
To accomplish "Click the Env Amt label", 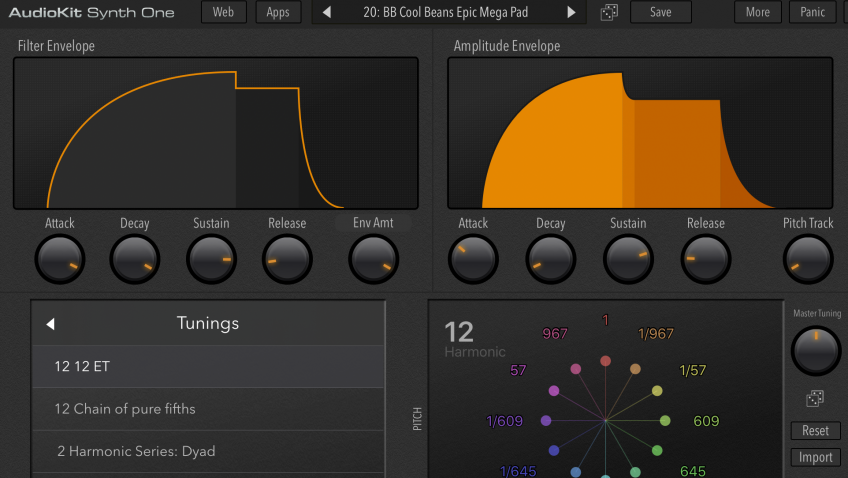I will (x=373, y=223).
